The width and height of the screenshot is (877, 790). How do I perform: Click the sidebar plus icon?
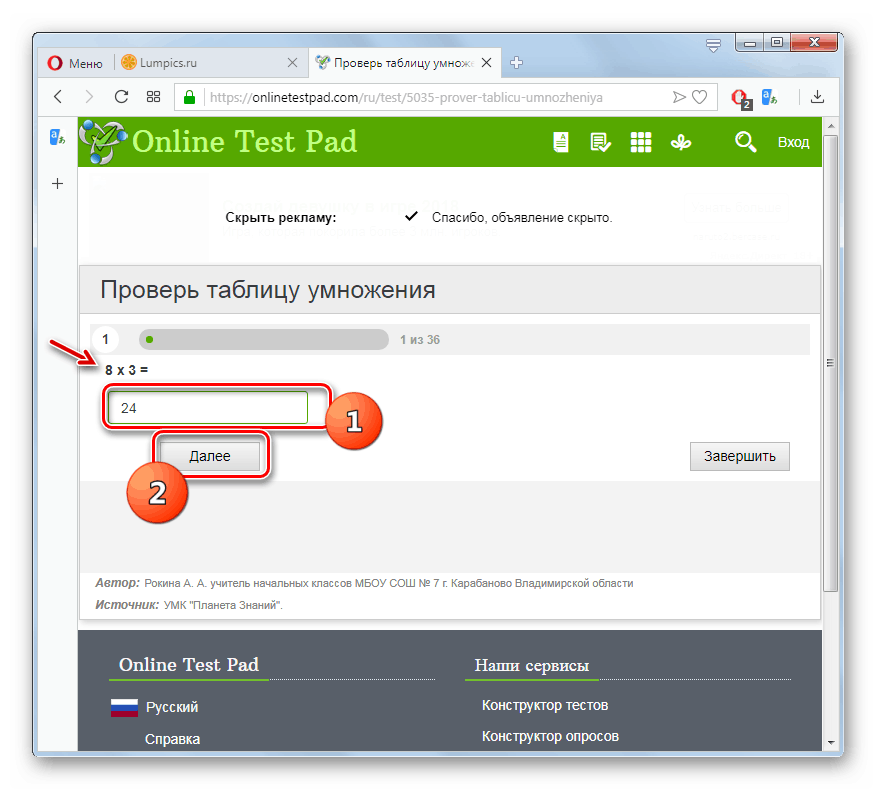click(58, 184)
